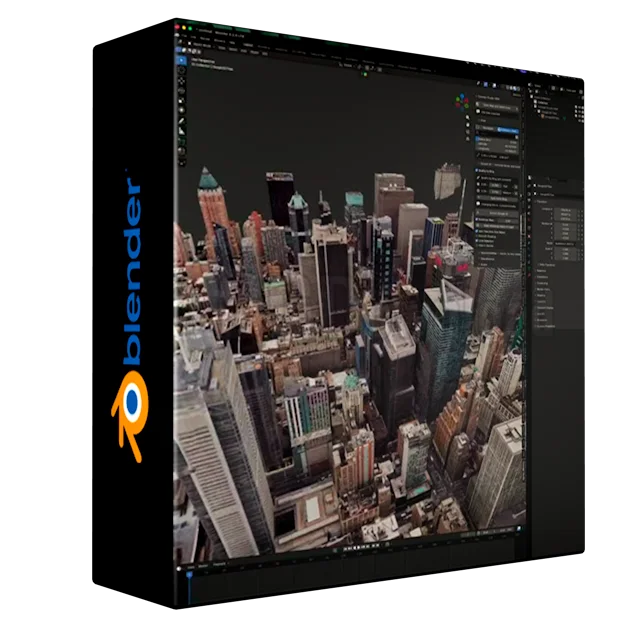Open the Playback menu in the timeline header
Viewport: 630px width, 630px height.
tap(219, 564)
